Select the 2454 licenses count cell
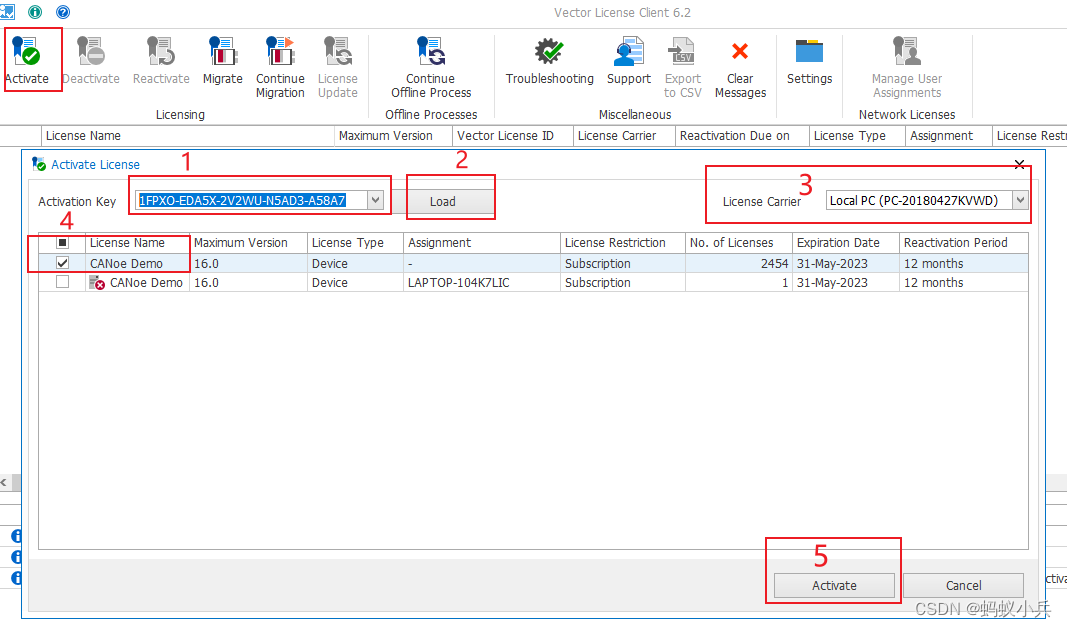1067x627 pixels. [738, 263]
